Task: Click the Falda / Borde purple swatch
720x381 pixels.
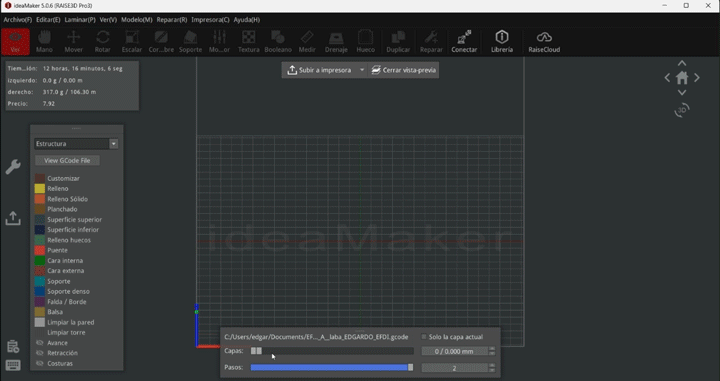Action: [40, 302]
